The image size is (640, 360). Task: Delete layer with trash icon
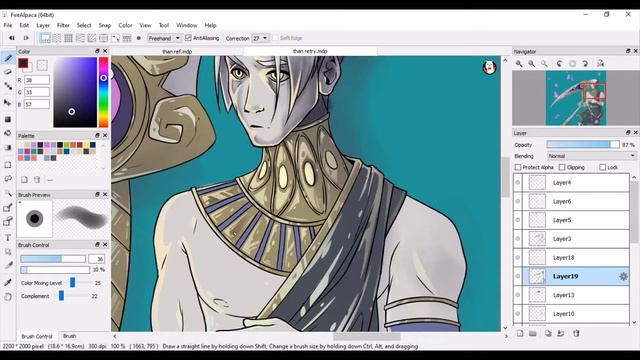(x=576, y=333)
